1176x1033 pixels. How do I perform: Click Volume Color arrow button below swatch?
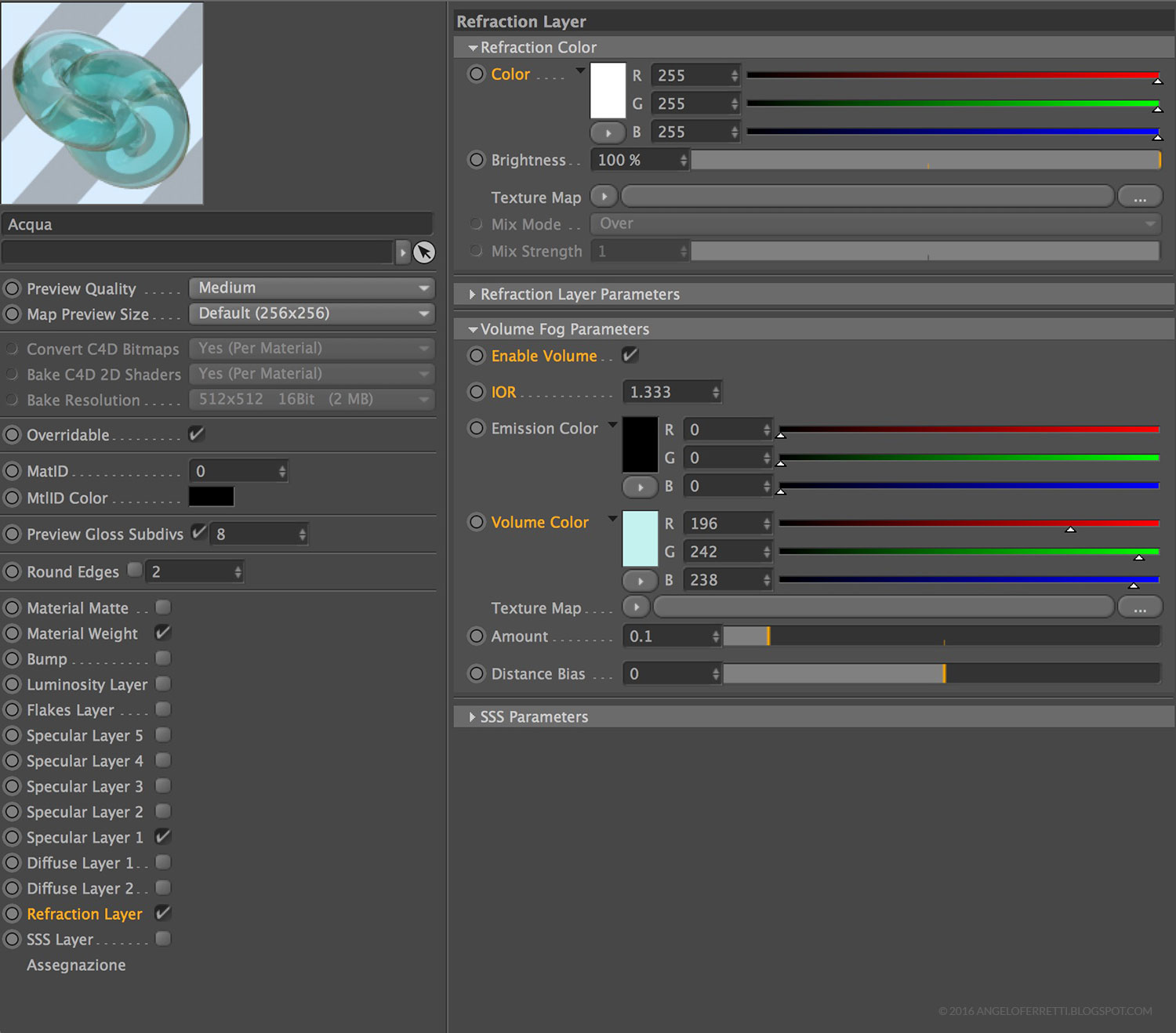641,581
